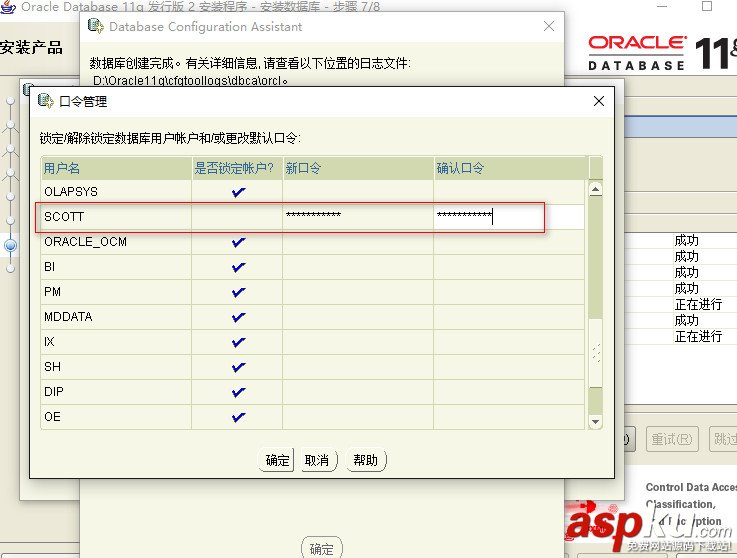This screenshot has height=558, width=737.
Task: Select the SCOTT user row name
Action: click(x=64, y=217)
